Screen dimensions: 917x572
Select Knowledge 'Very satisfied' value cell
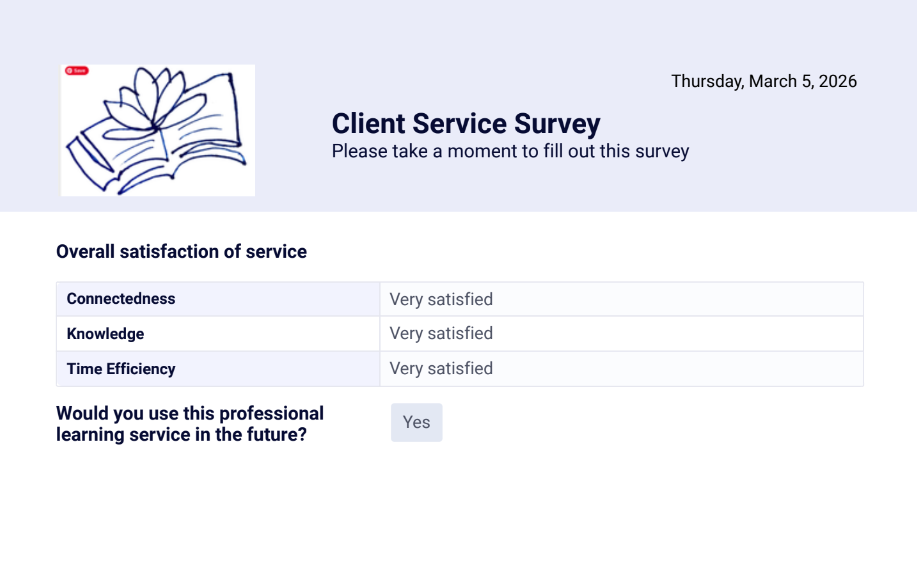(622, 334)
